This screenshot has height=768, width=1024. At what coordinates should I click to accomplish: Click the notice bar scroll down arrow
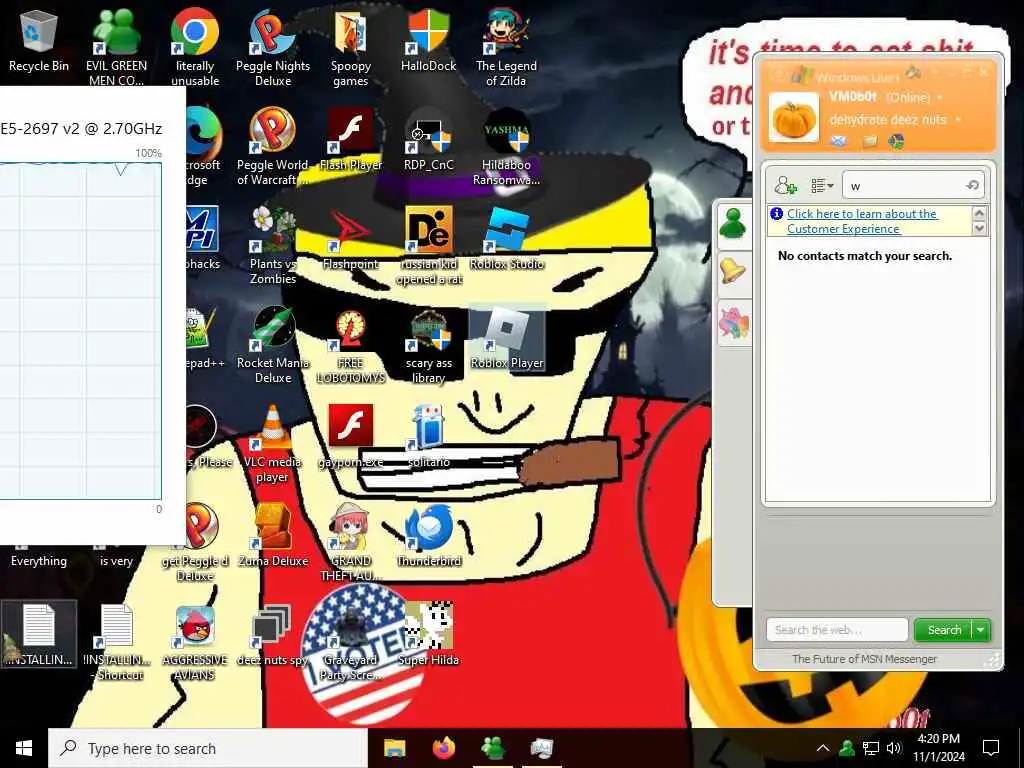tap(979, 228)
